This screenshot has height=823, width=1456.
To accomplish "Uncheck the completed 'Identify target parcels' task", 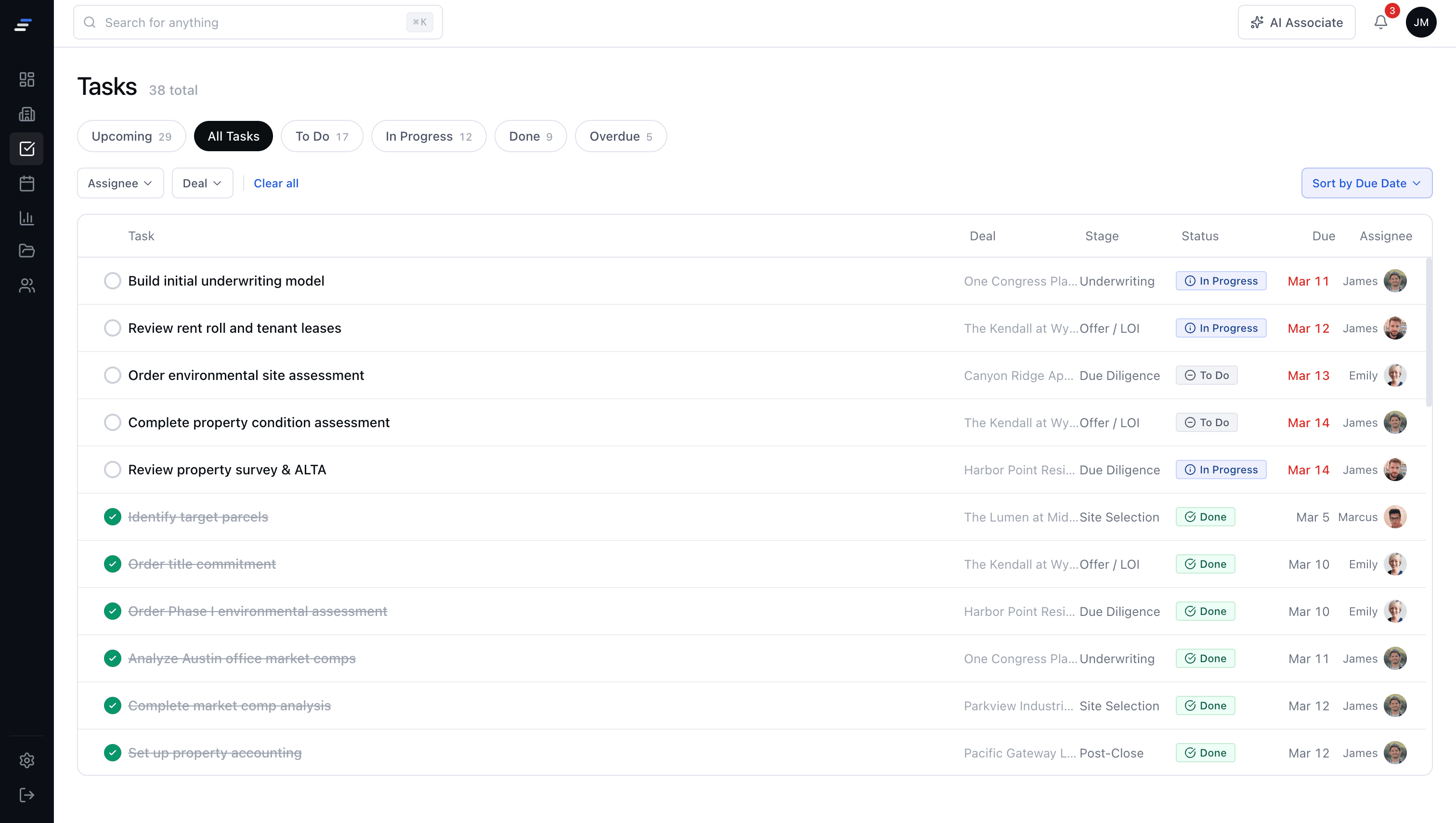I will pyautogui.click(x=113, y=516).
